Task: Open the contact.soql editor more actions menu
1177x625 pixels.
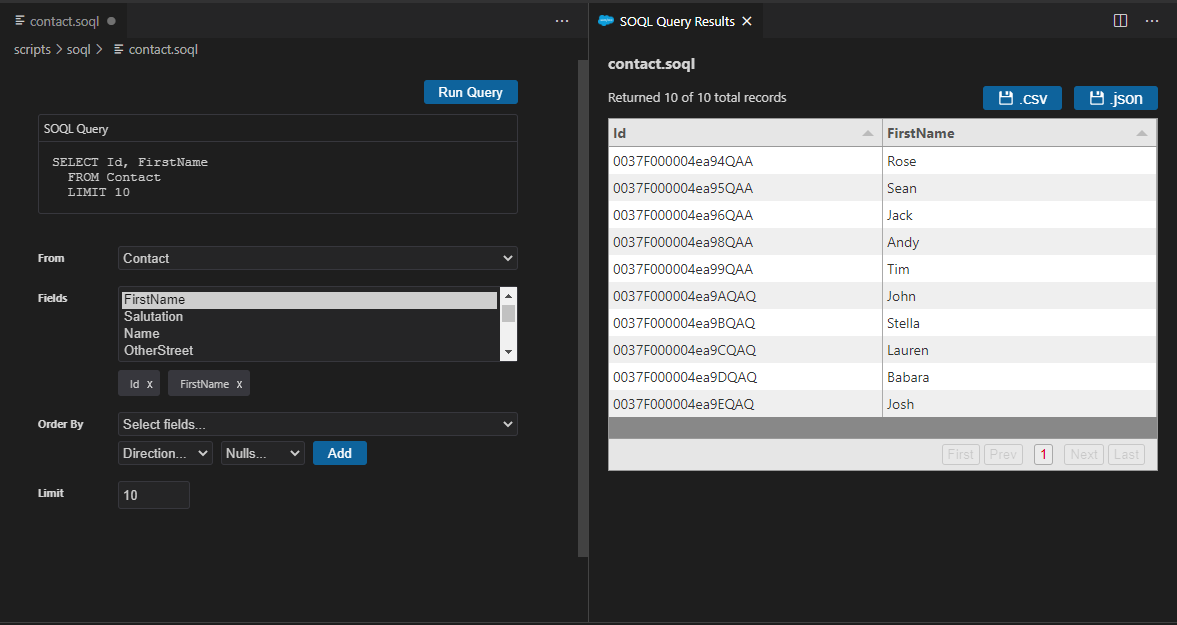Action: click(x=561, y=21)
